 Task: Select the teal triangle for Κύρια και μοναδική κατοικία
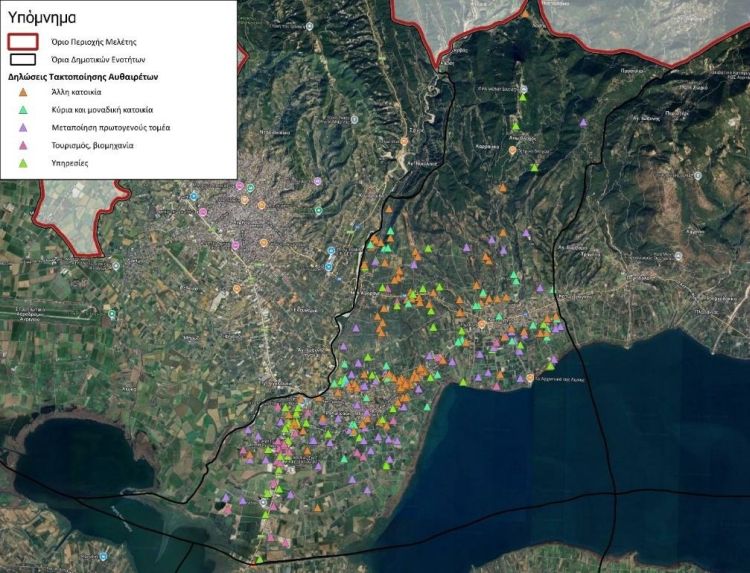point(24,110)
